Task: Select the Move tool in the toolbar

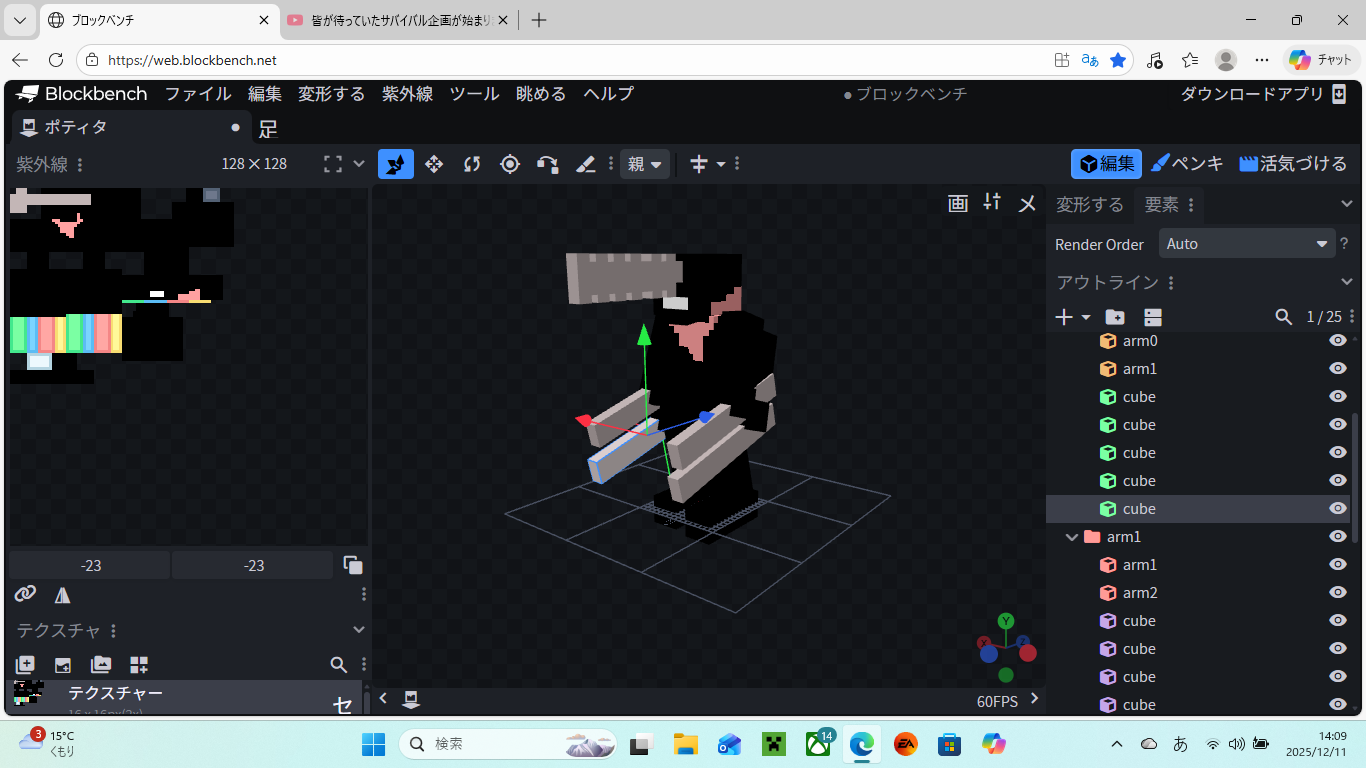Action: [434, 163]
